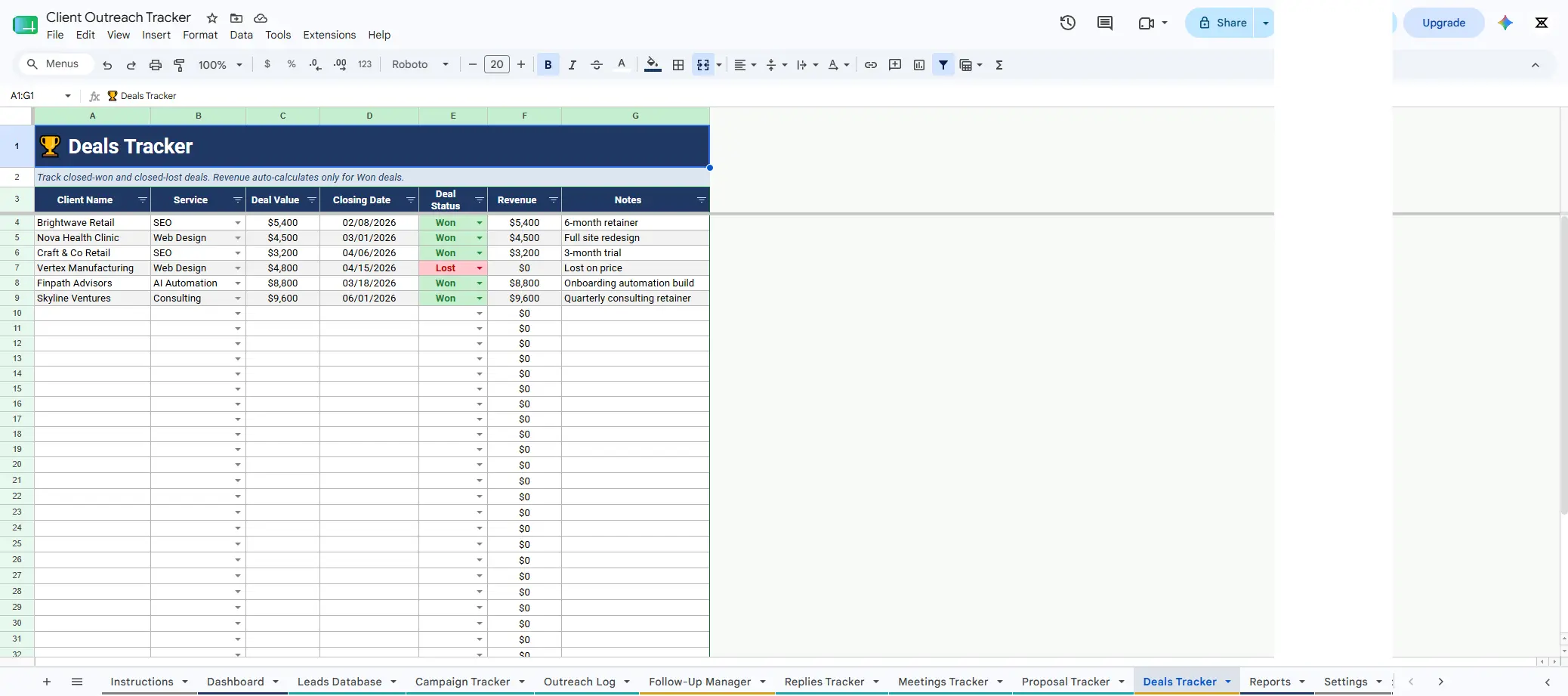Image resolution: width=1568 pixels, height=696 pixels.
Task: Open the borders tool
Action: click(678, 65)
